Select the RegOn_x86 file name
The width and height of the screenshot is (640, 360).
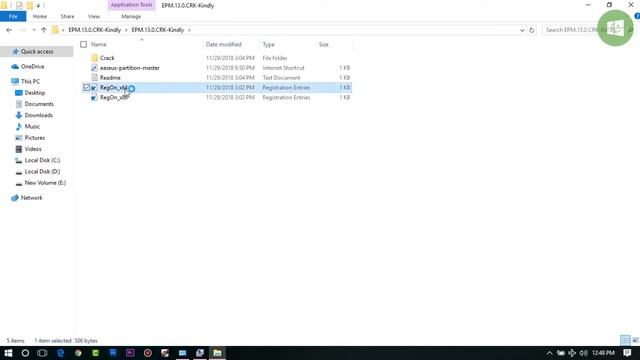(115, 98)
